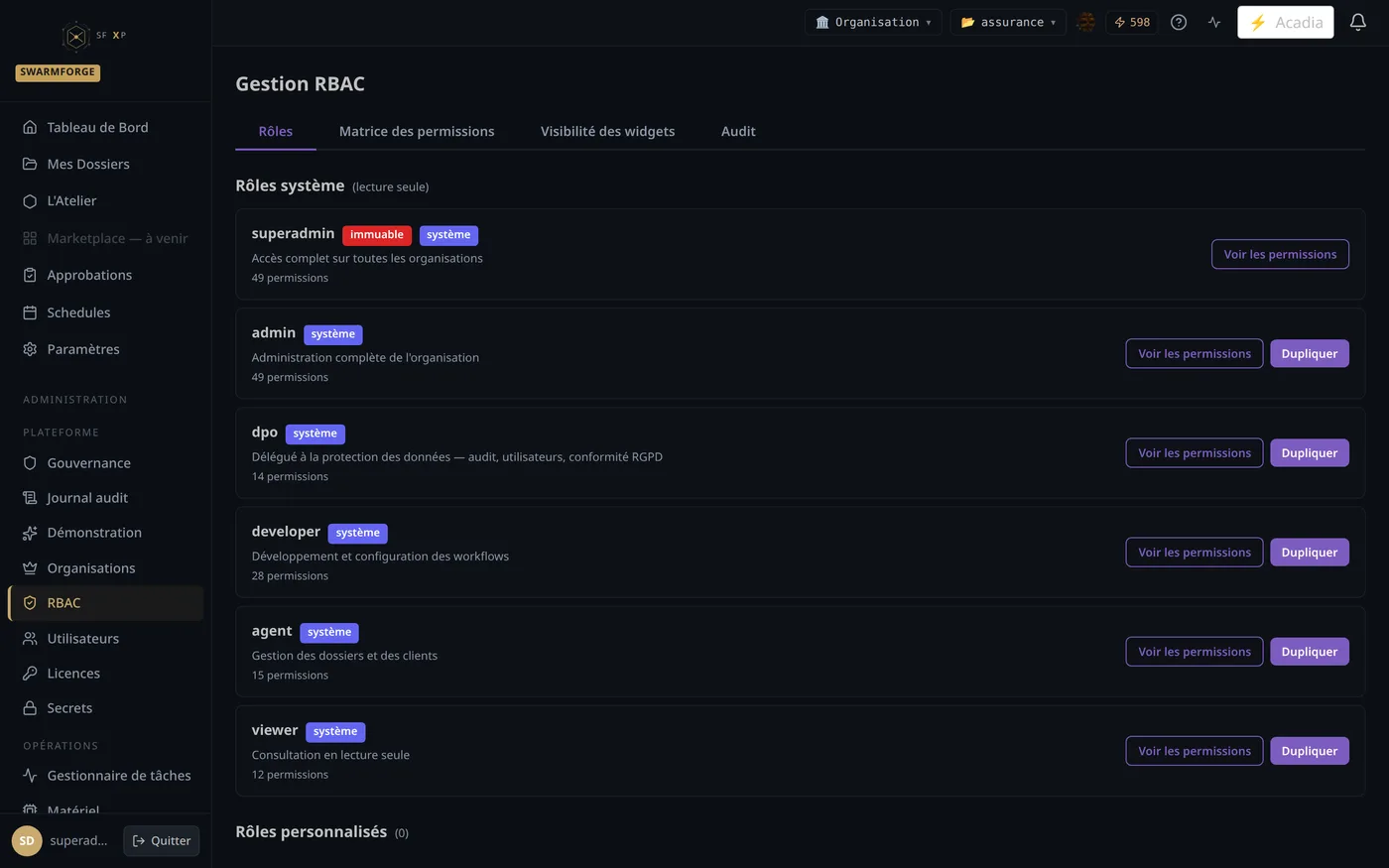This screenshot has height=868, width=1389.
Task: Expand the Organisation dropdown
Action: [x=873, y=22]
